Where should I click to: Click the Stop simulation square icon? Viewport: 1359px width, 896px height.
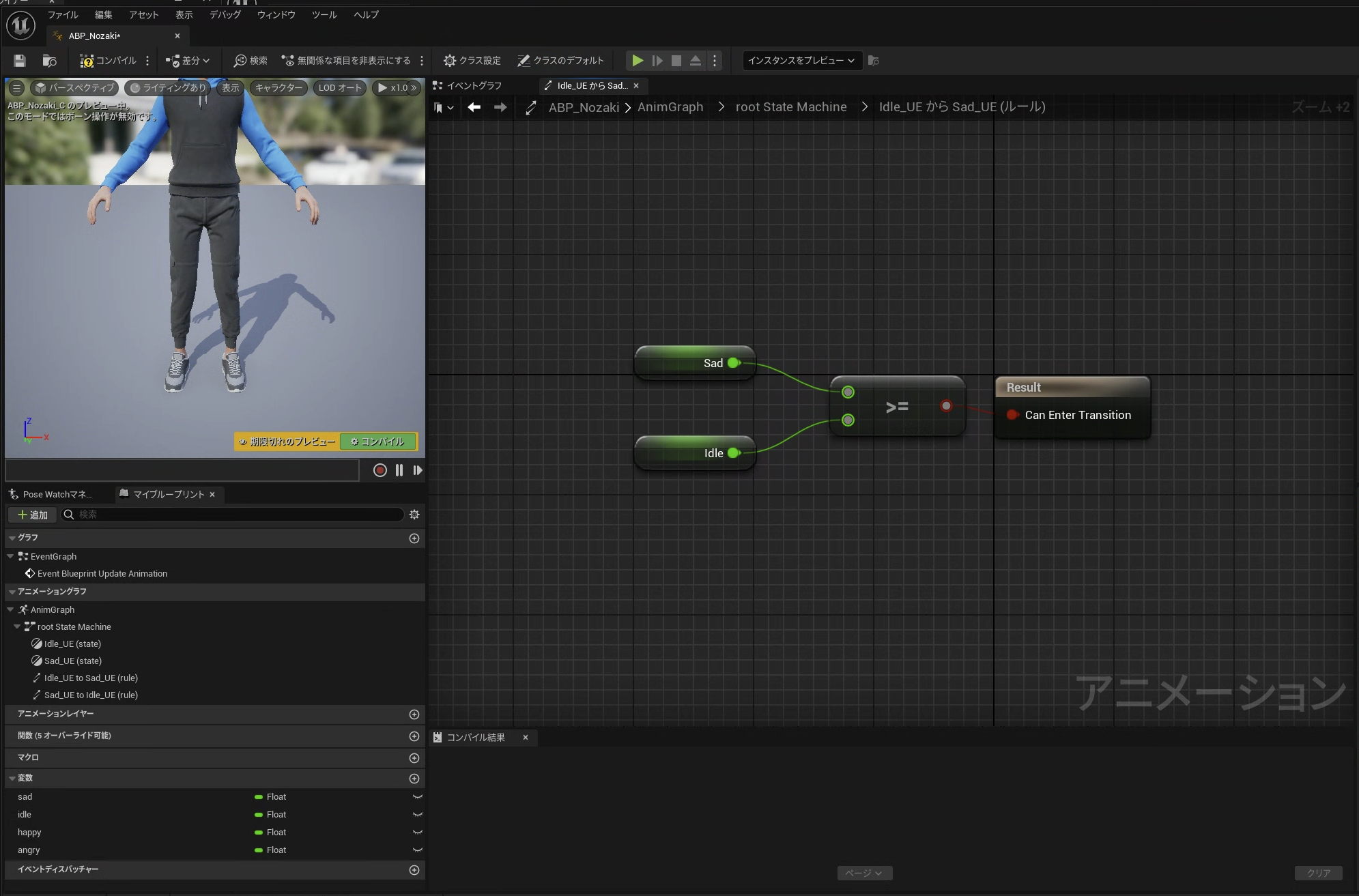[676, 61]
